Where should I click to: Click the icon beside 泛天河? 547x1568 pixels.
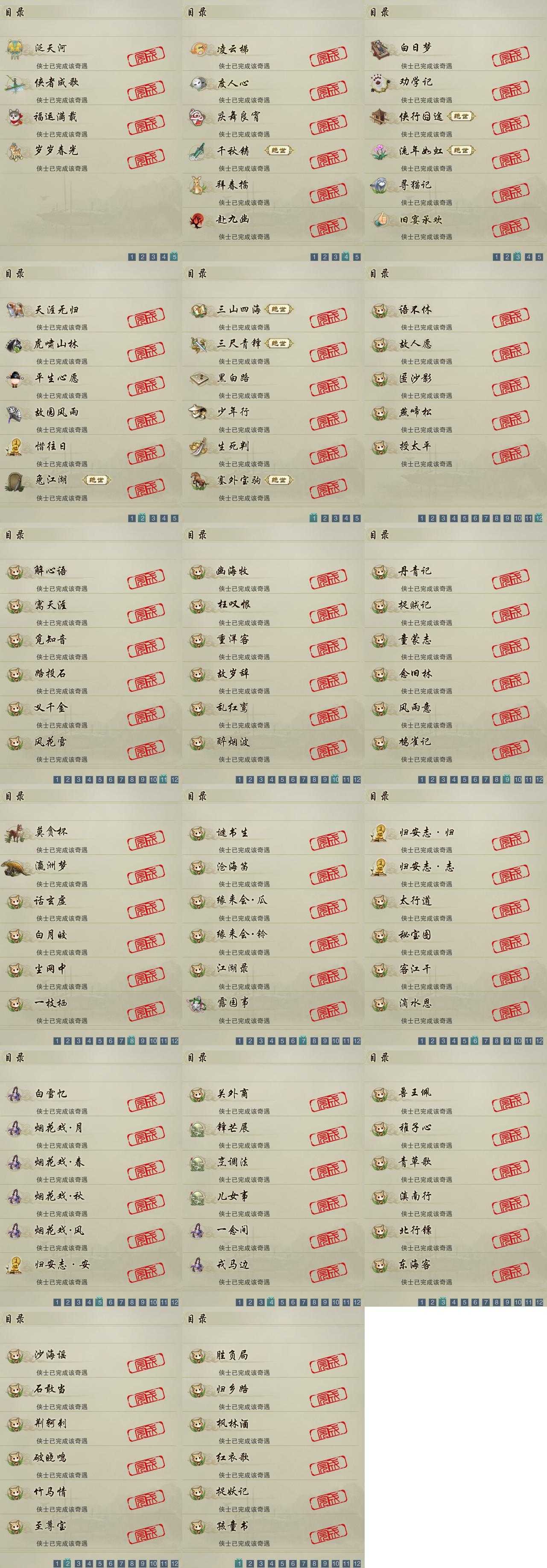click(x=15, y=49)
